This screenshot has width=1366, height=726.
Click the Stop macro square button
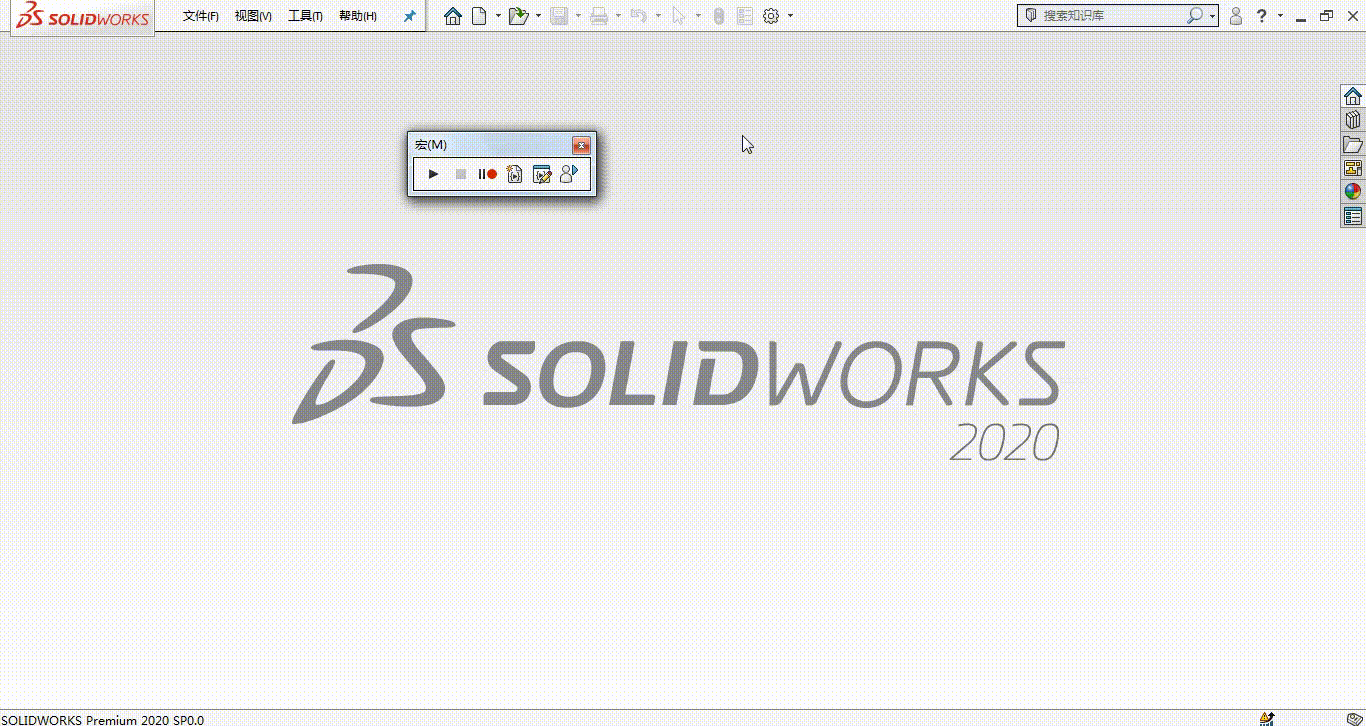click(461, 174)
